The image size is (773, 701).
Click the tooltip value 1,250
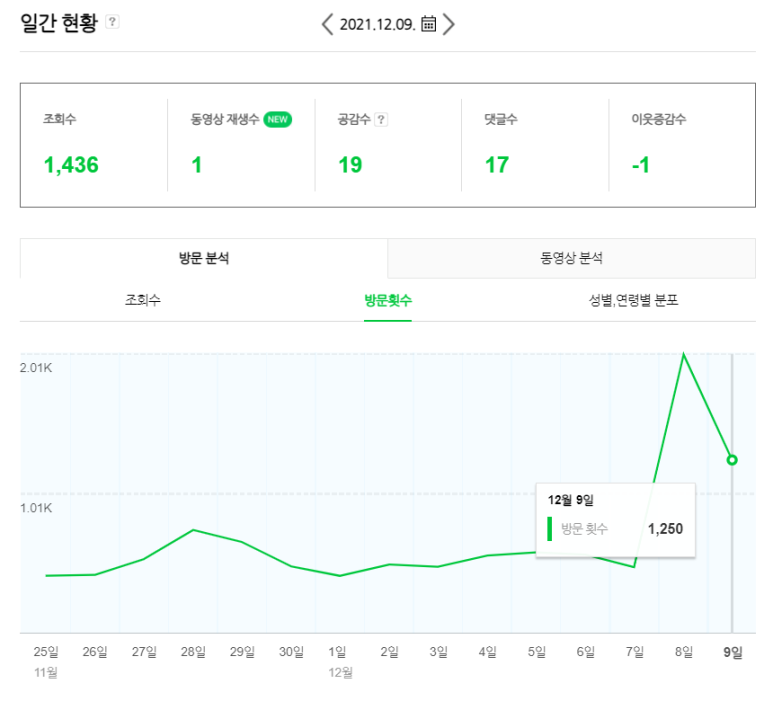click(666, 528)
